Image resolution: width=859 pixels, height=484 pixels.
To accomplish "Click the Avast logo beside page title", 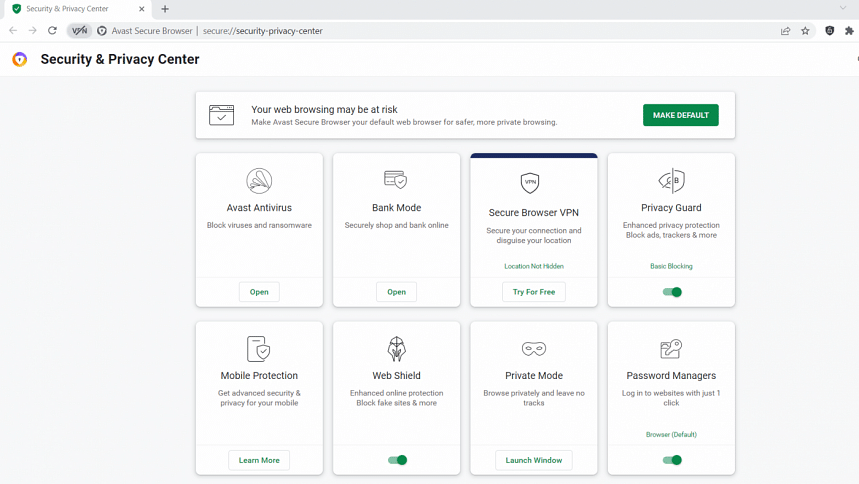I will 20,60.
